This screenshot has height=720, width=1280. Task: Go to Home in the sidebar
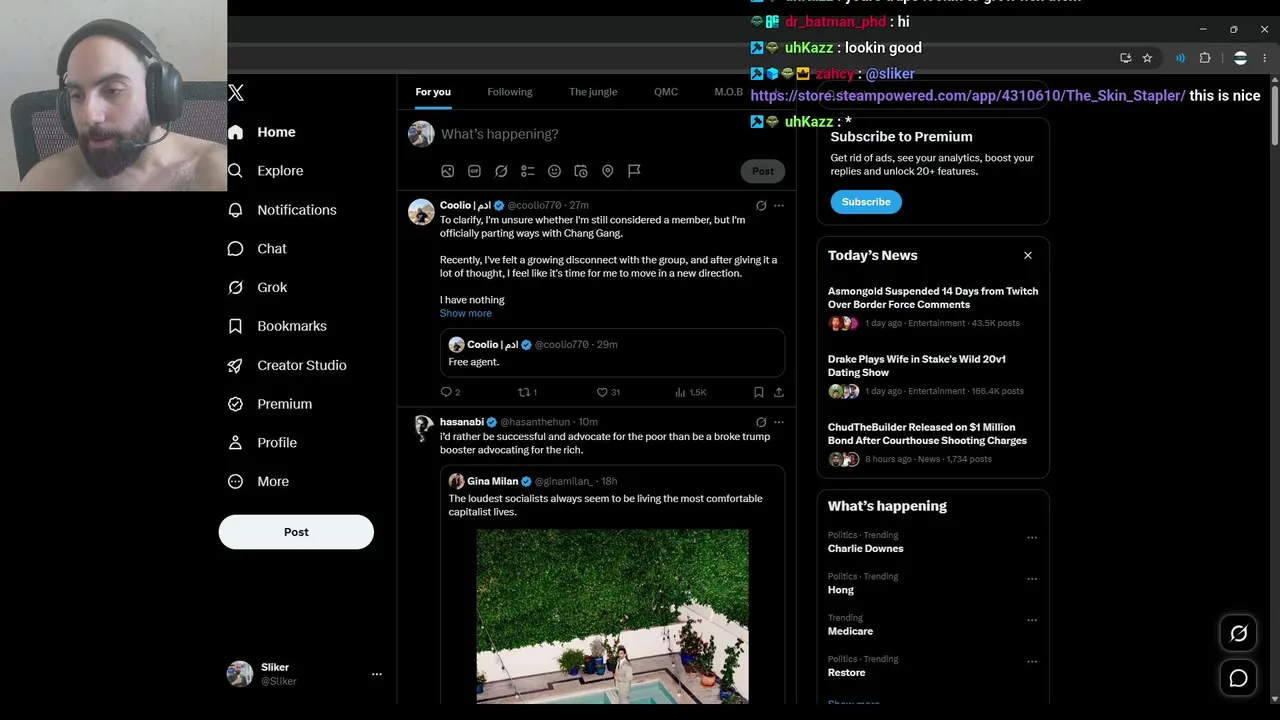tap(263, 132)
